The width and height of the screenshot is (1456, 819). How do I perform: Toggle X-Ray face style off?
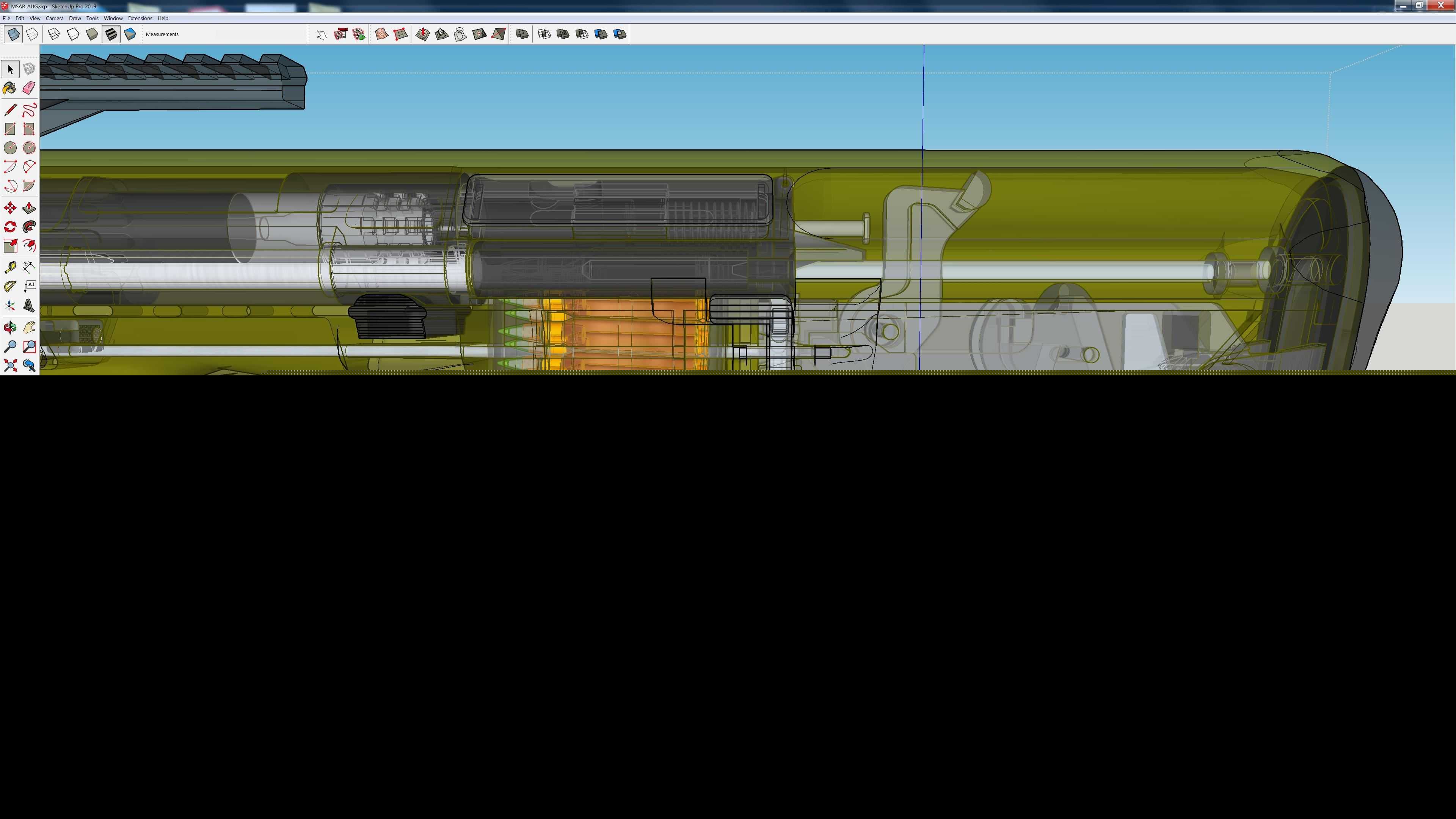tap(13, 35)
